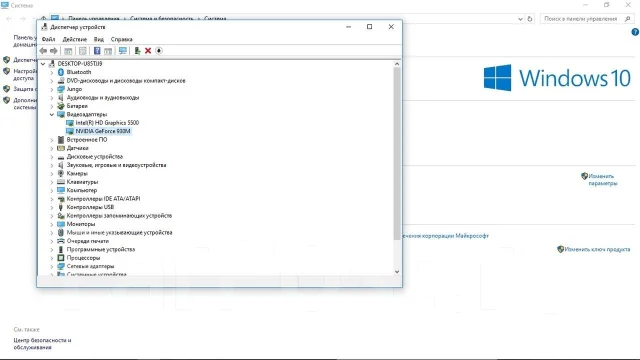Click the Контроллеры USB plug icon
Screen dimensions: 640x360
[61, 207]
